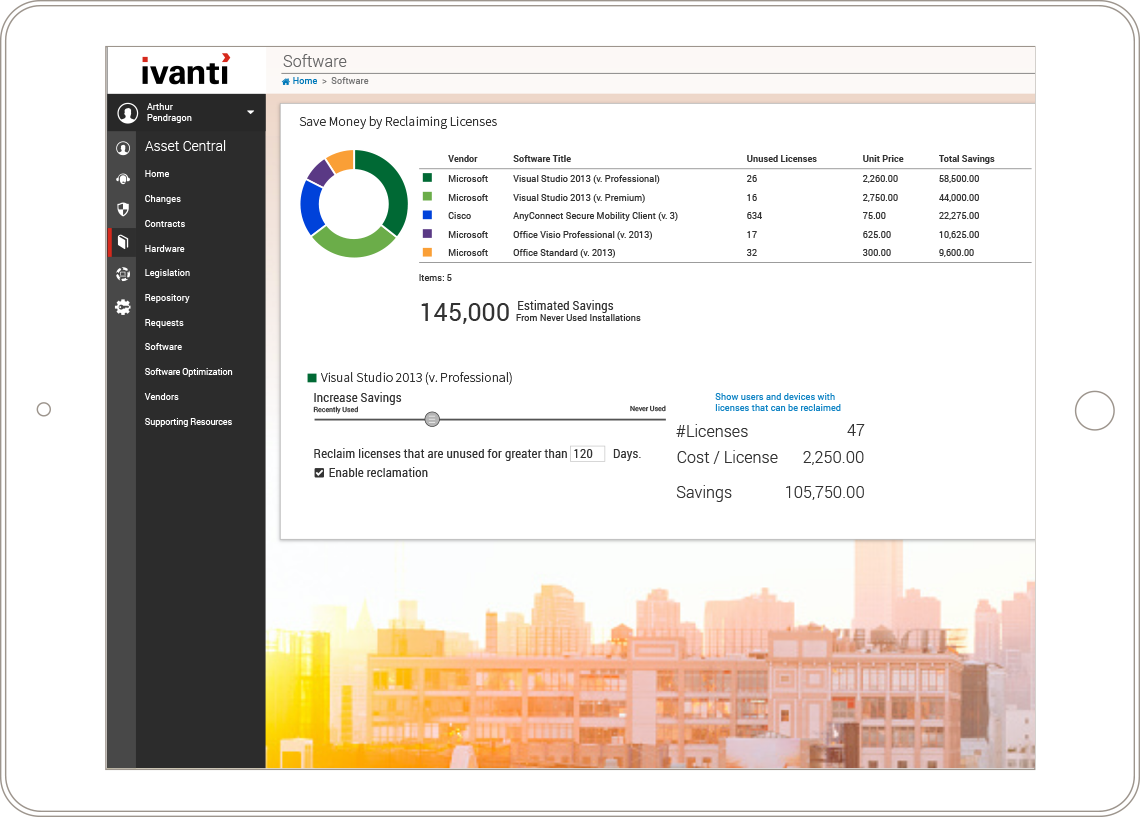
Task: Click the blue segment of the donut chart
Action: [310, 207]
